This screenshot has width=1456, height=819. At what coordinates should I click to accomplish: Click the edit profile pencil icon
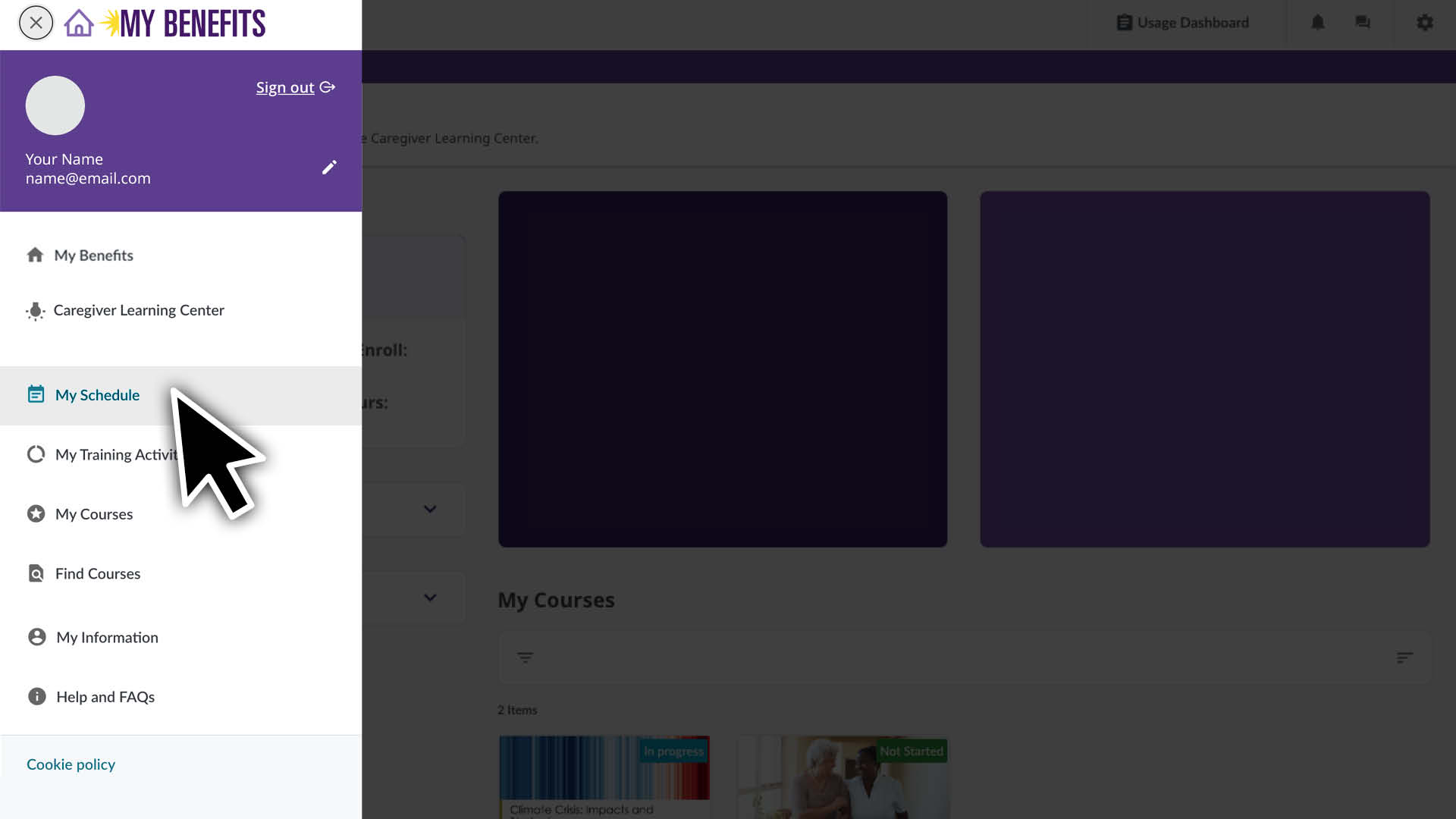[x=329, y=167]
